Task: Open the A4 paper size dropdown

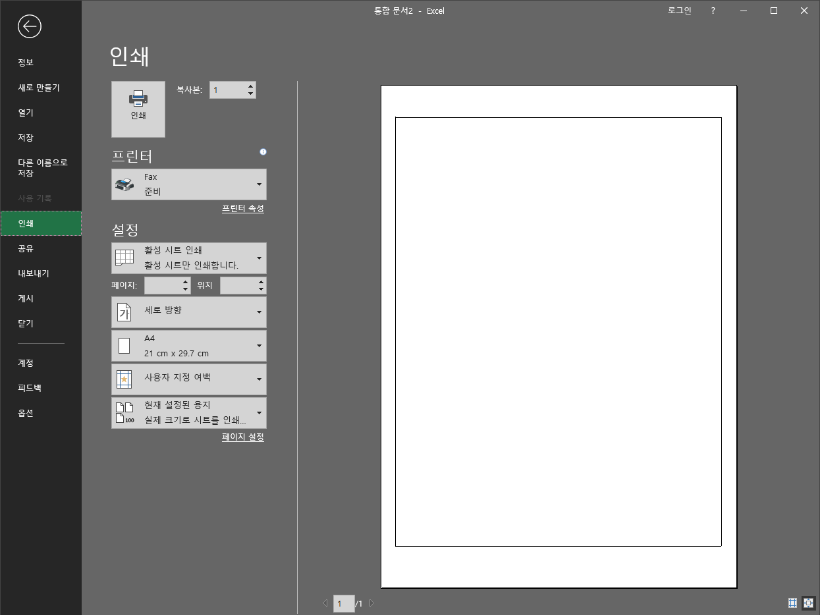Action: (x=189, y=346)
